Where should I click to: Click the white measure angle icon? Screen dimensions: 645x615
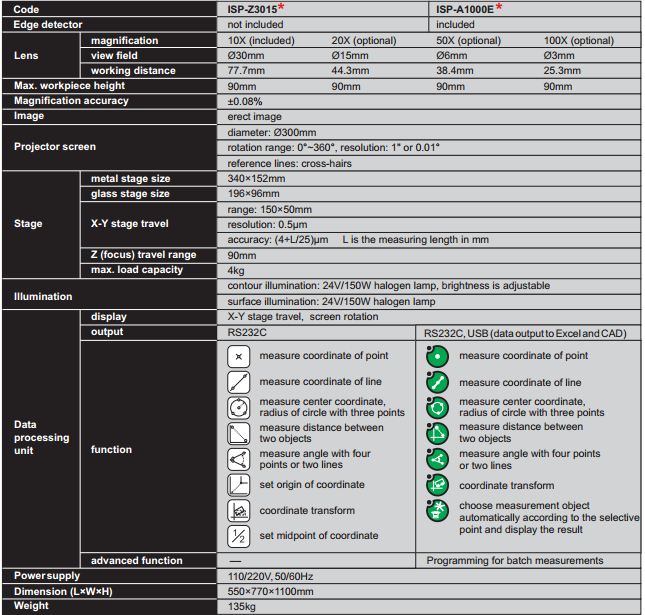pos(239,459)
